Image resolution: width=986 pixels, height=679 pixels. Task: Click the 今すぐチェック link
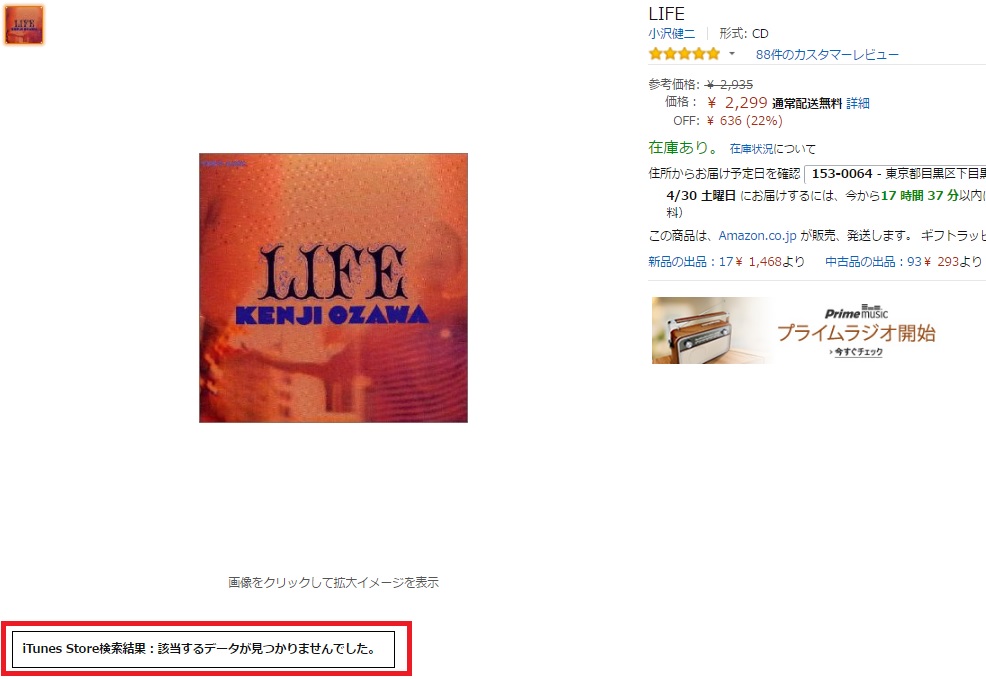856,352
